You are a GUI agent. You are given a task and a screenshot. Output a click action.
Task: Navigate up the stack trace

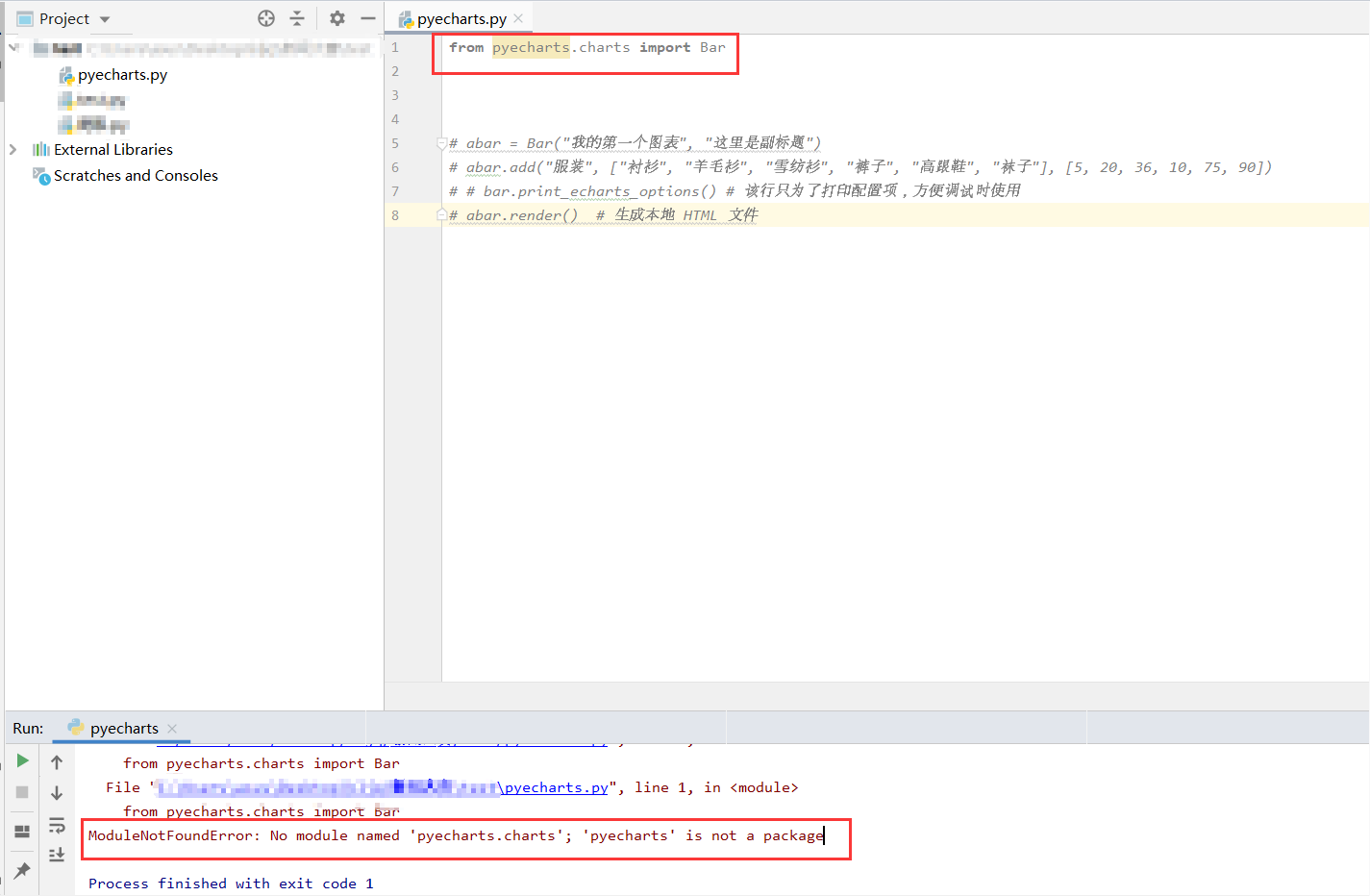(x=57, y=760)
